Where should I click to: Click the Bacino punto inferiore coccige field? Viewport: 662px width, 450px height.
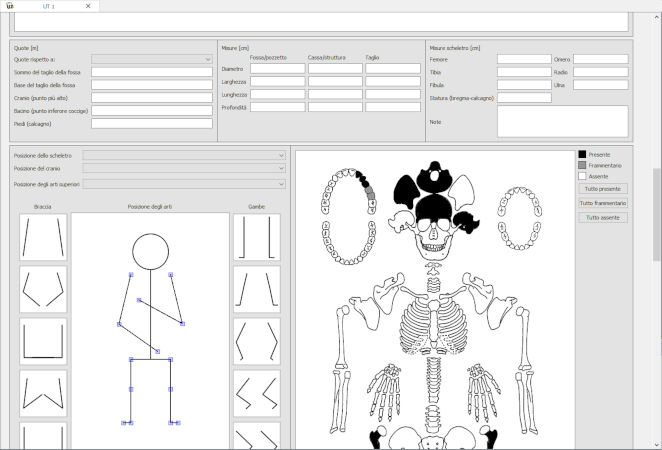click(x=152, y=111)
